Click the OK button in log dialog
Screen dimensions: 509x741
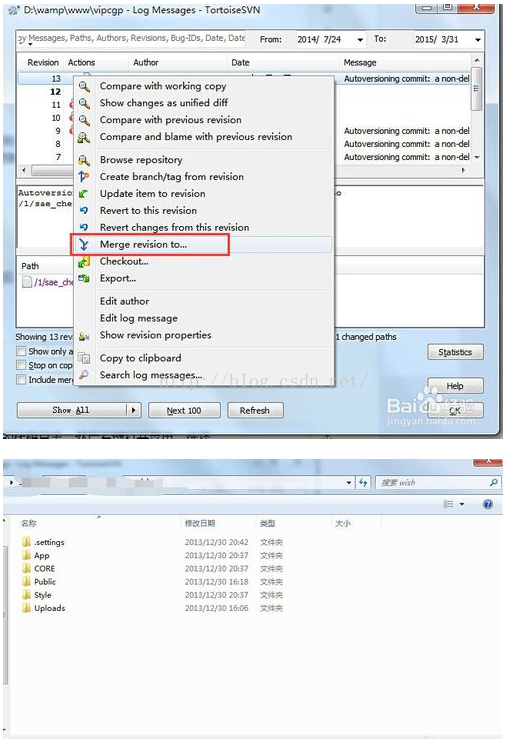pyautogui.click(x=455, y=410)
